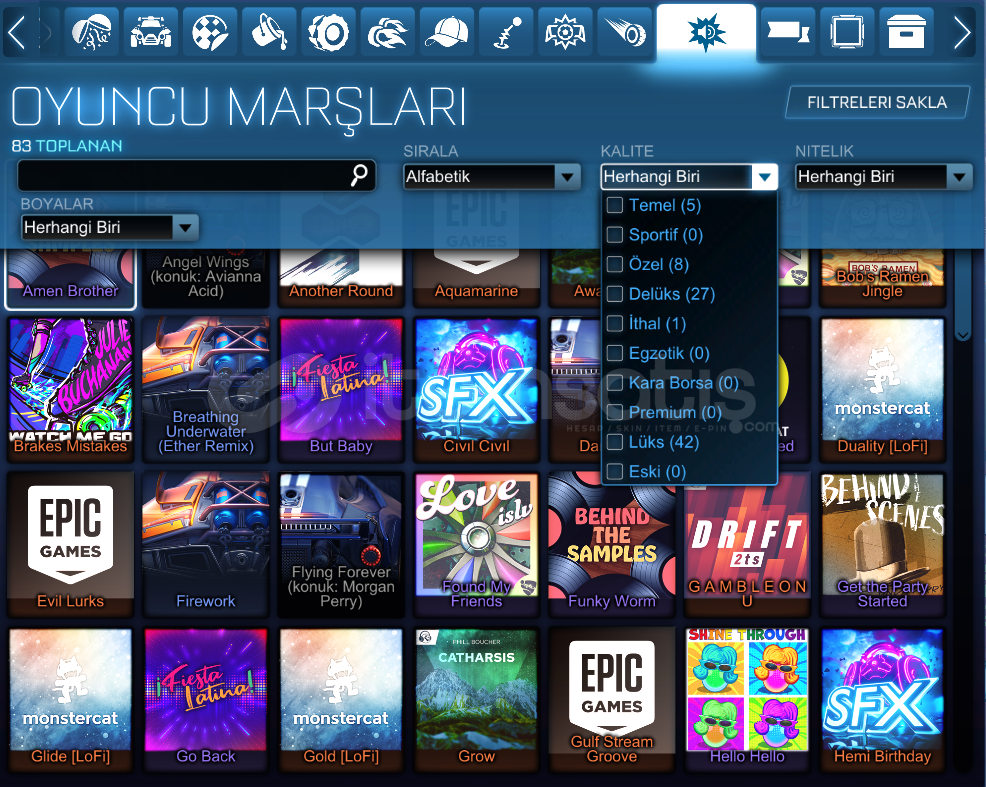This screenshot has width=986, height=787.
Task: Select the player anthems speaker tab
Action: click(x=706, y=32)
